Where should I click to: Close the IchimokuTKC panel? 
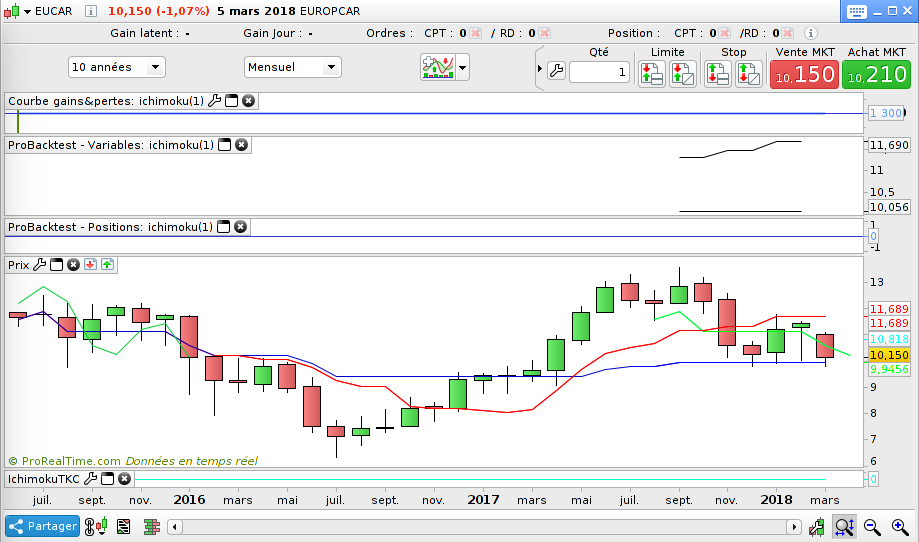124,479
